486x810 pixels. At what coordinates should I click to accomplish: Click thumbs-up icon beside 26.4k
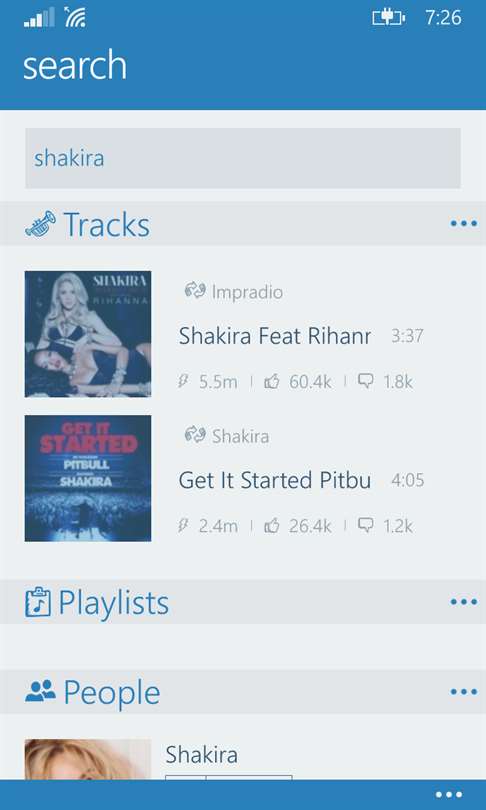point(272,526)
